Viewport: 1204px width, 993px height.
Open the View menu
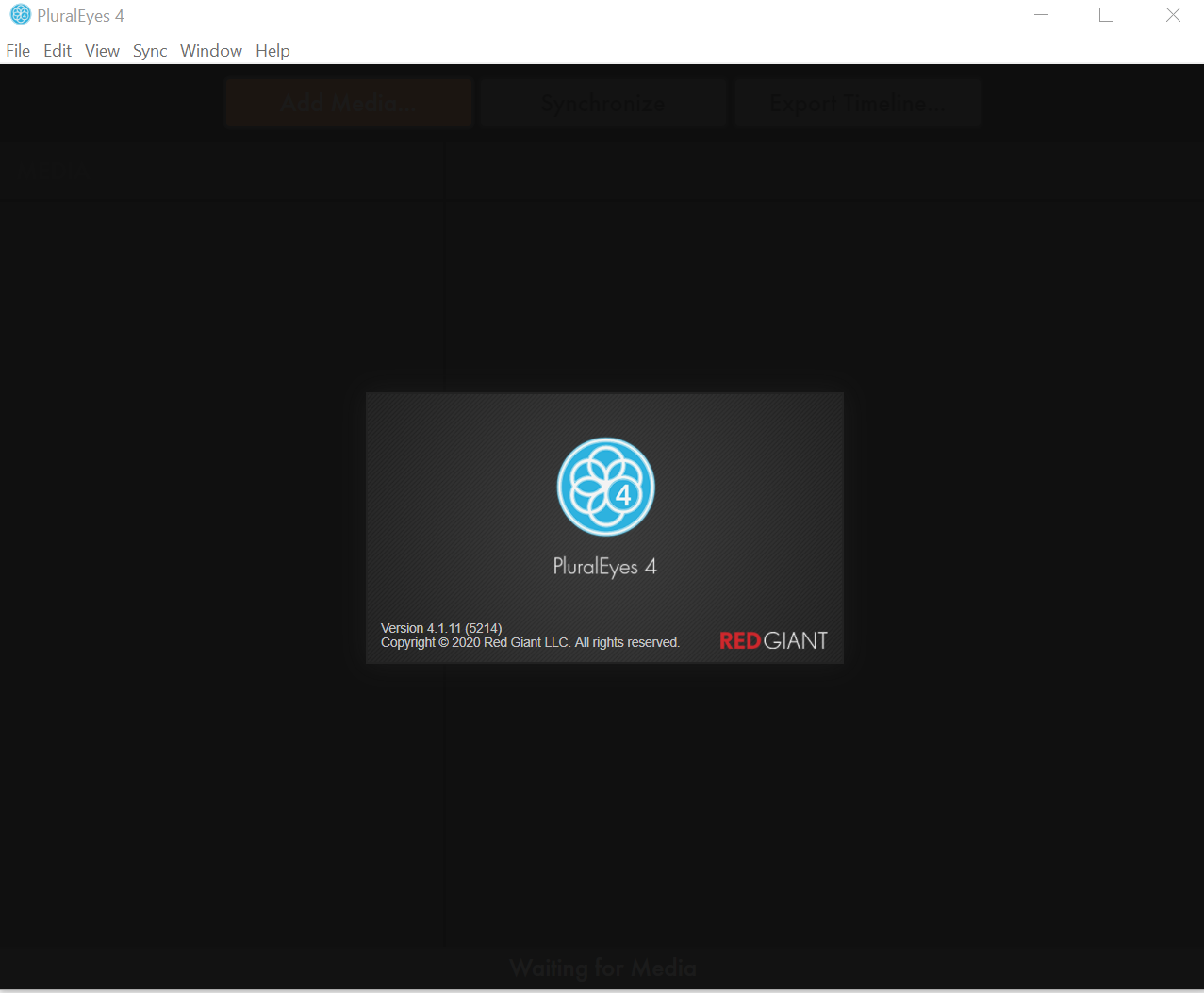pos(102,51)
